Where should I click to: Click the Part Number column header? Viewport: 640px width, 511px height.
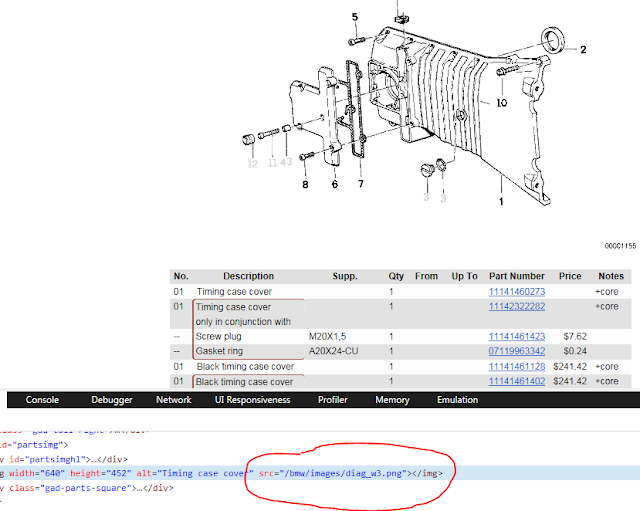tap(517, 276)
